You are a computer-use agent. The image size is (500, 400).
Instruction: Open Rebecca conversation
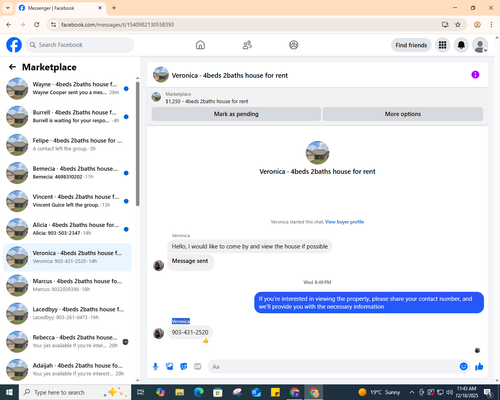pyautogui.click(x=68, y=342)
